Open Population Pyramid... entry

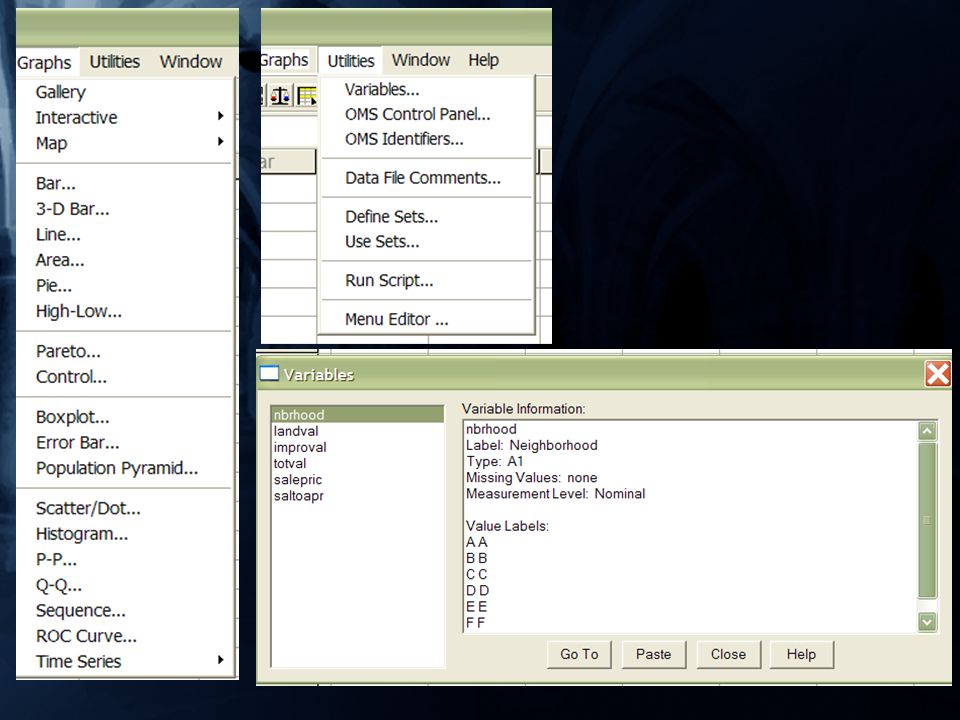[x=117, y=468]
